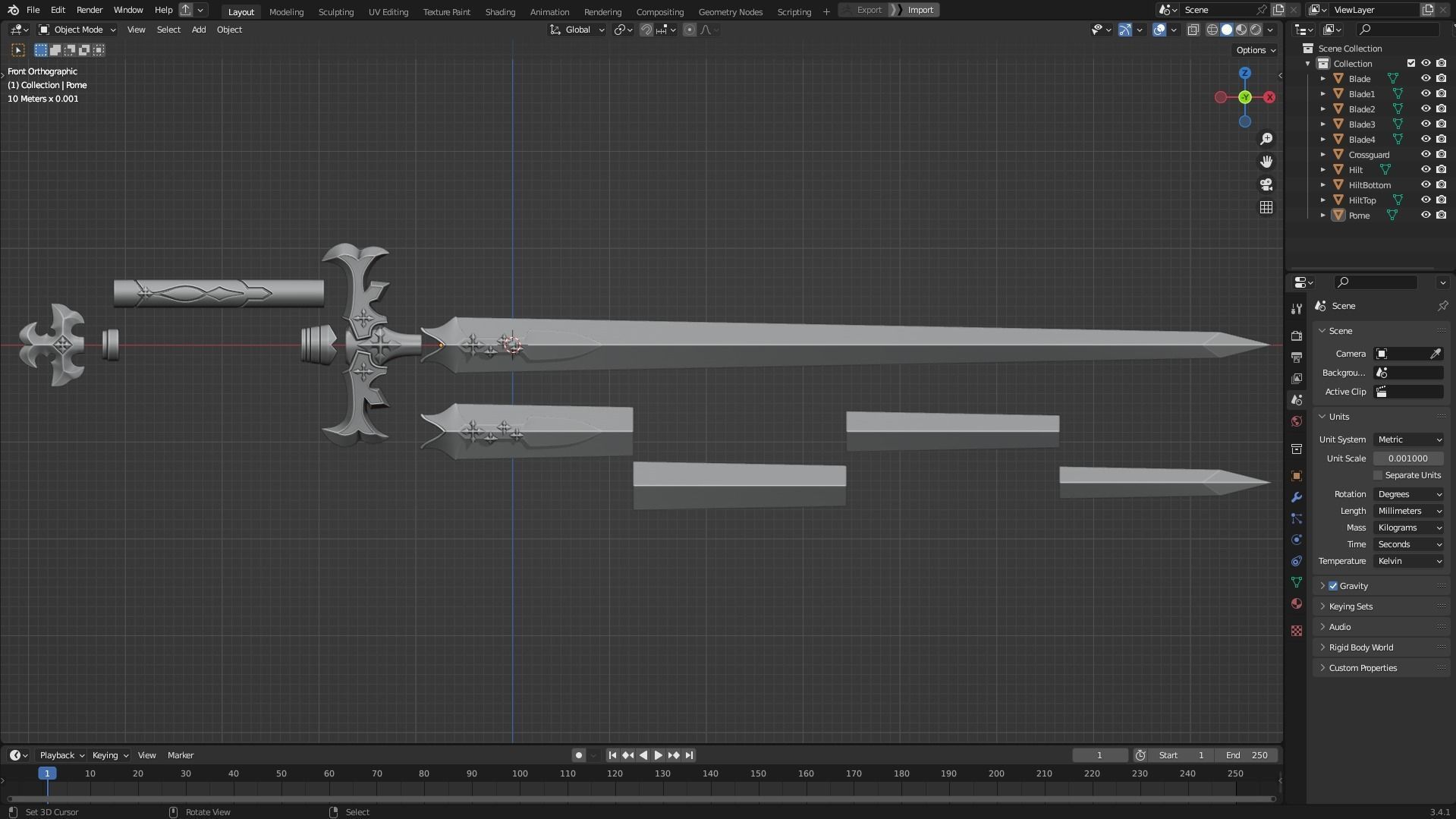Open the Global transform orientation dropdown
The height and width of the screenshot is (819, 1456).
click(577, 30)
